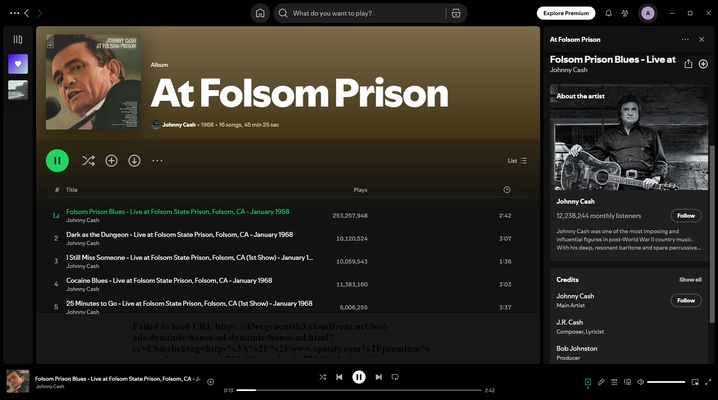
Task: Change the List view mode
Action: point(517,161)
